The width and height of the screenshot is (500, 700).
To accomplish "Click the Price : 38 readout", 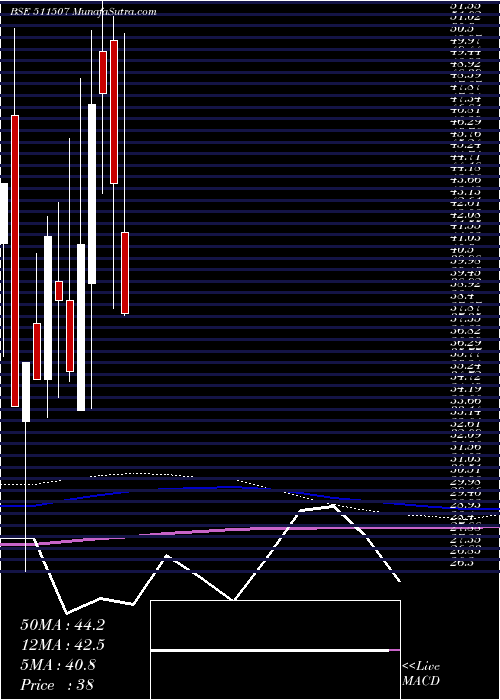I will tap(57, 685).
